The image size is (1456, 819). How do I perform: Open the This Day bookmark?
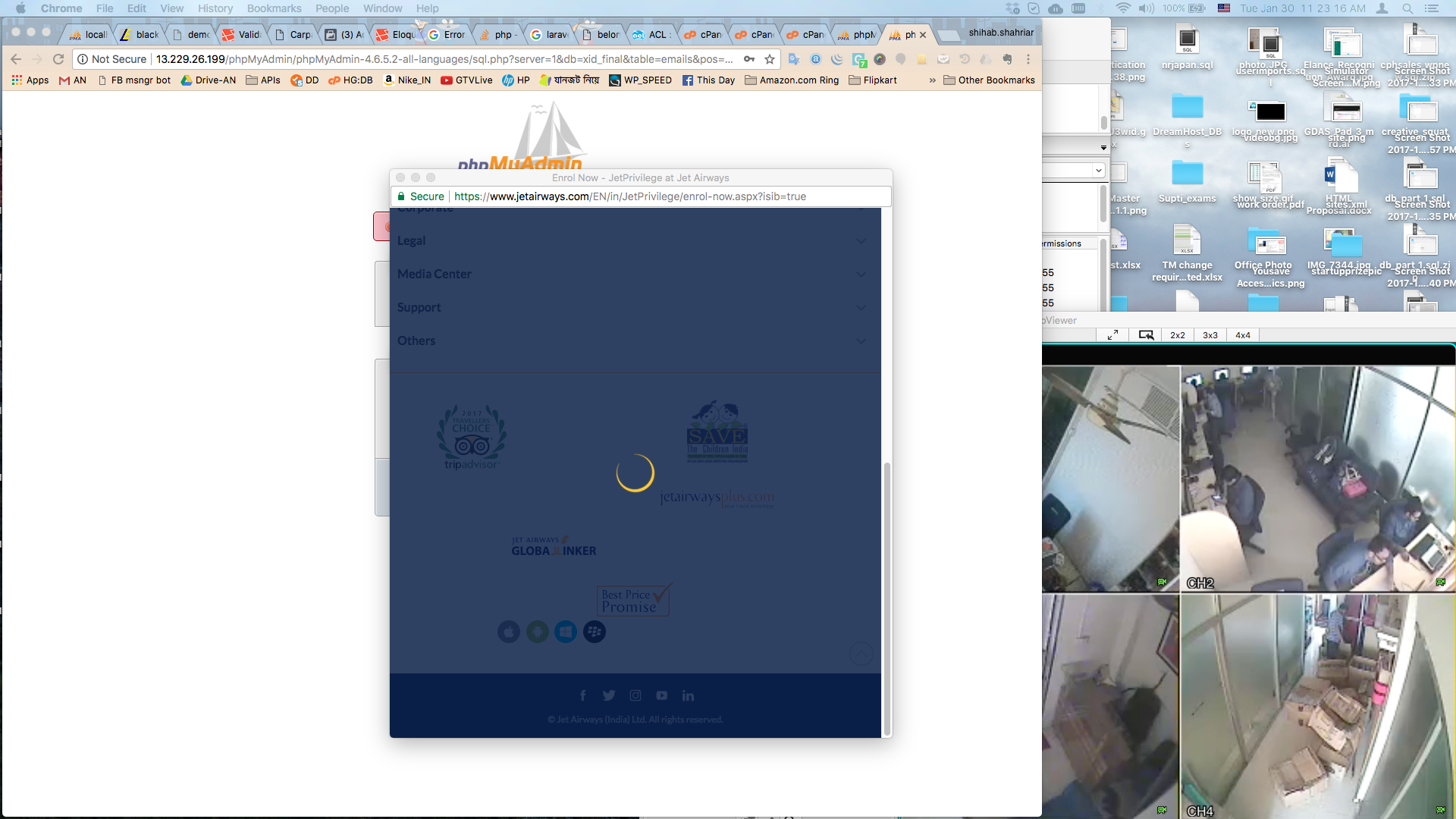tap(708, 80)
